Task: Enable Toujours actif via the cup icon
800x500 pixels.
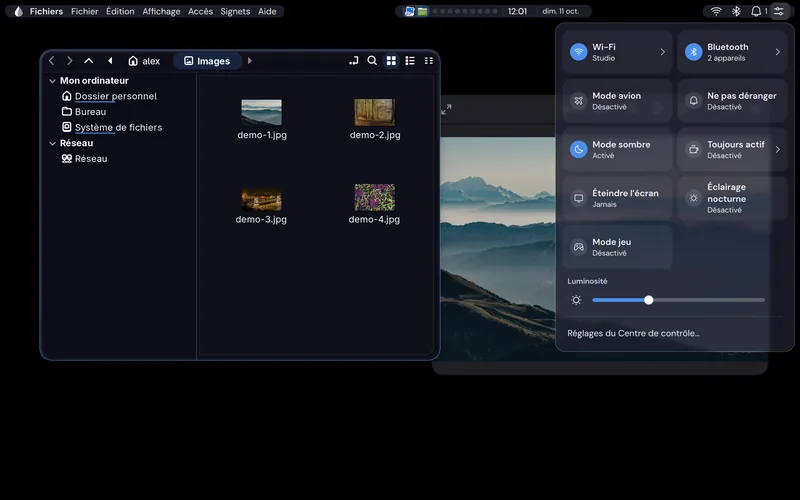Action: coord(693,149)
